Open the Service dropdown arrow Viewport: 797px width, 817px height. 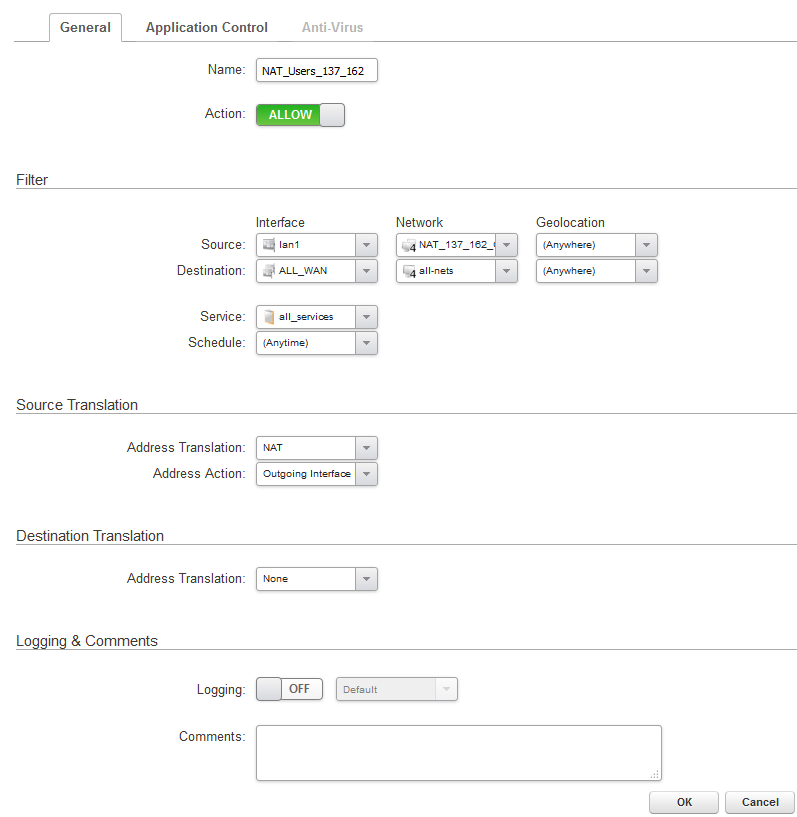pos(367,317)
